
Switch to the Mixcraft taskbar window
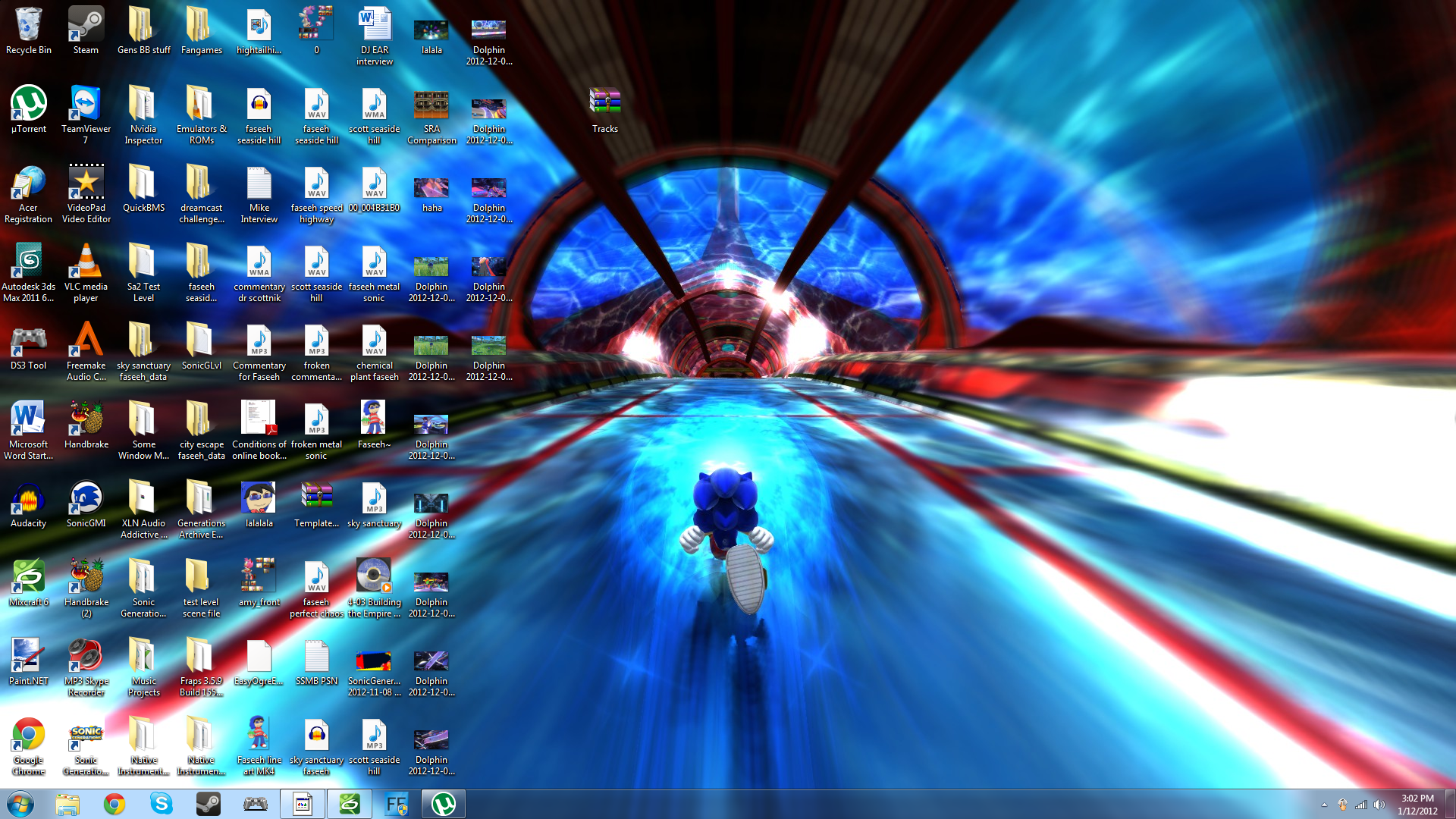coord(350,804)
